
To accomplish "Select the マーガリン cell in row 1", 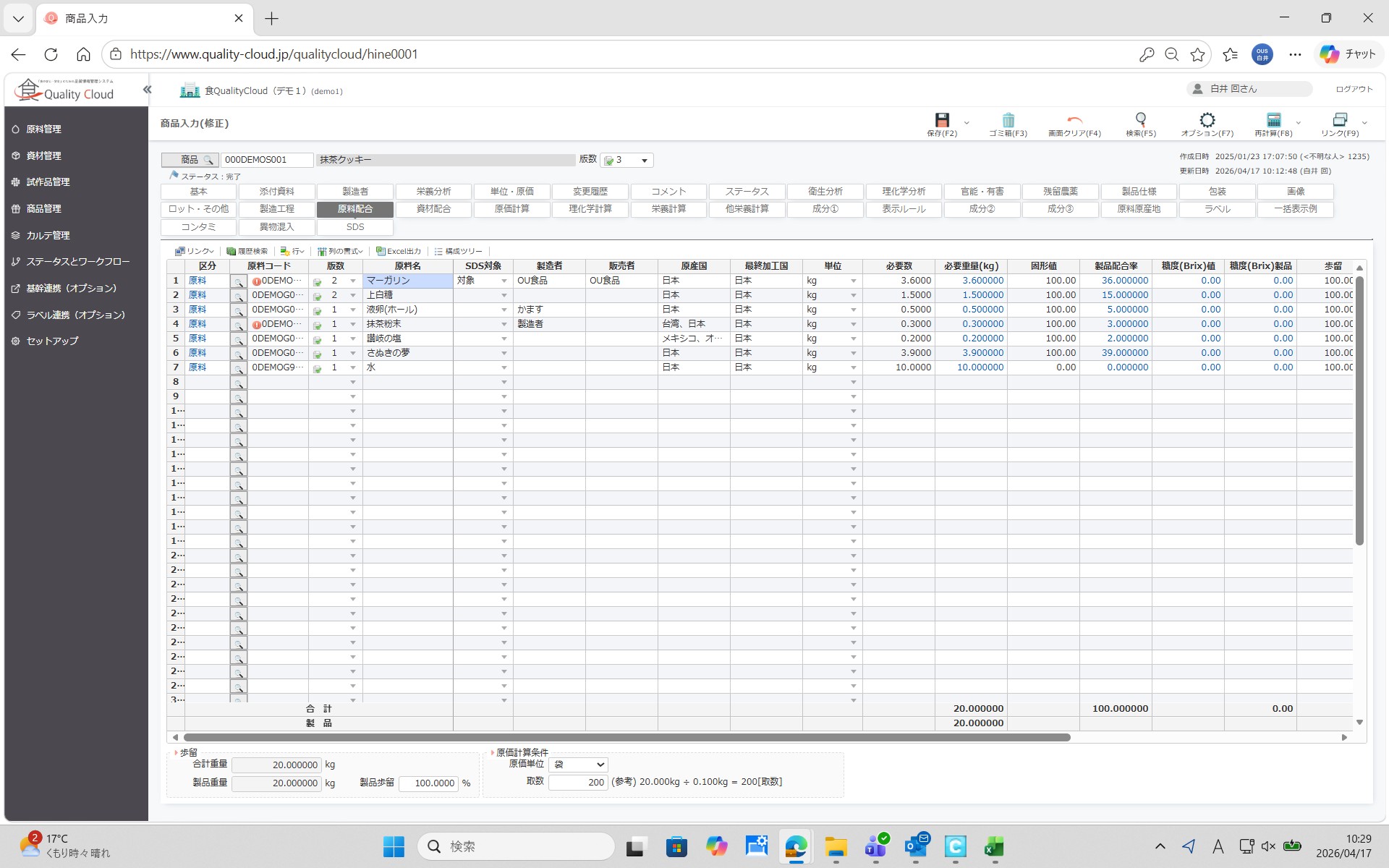I will pos(408,281).
